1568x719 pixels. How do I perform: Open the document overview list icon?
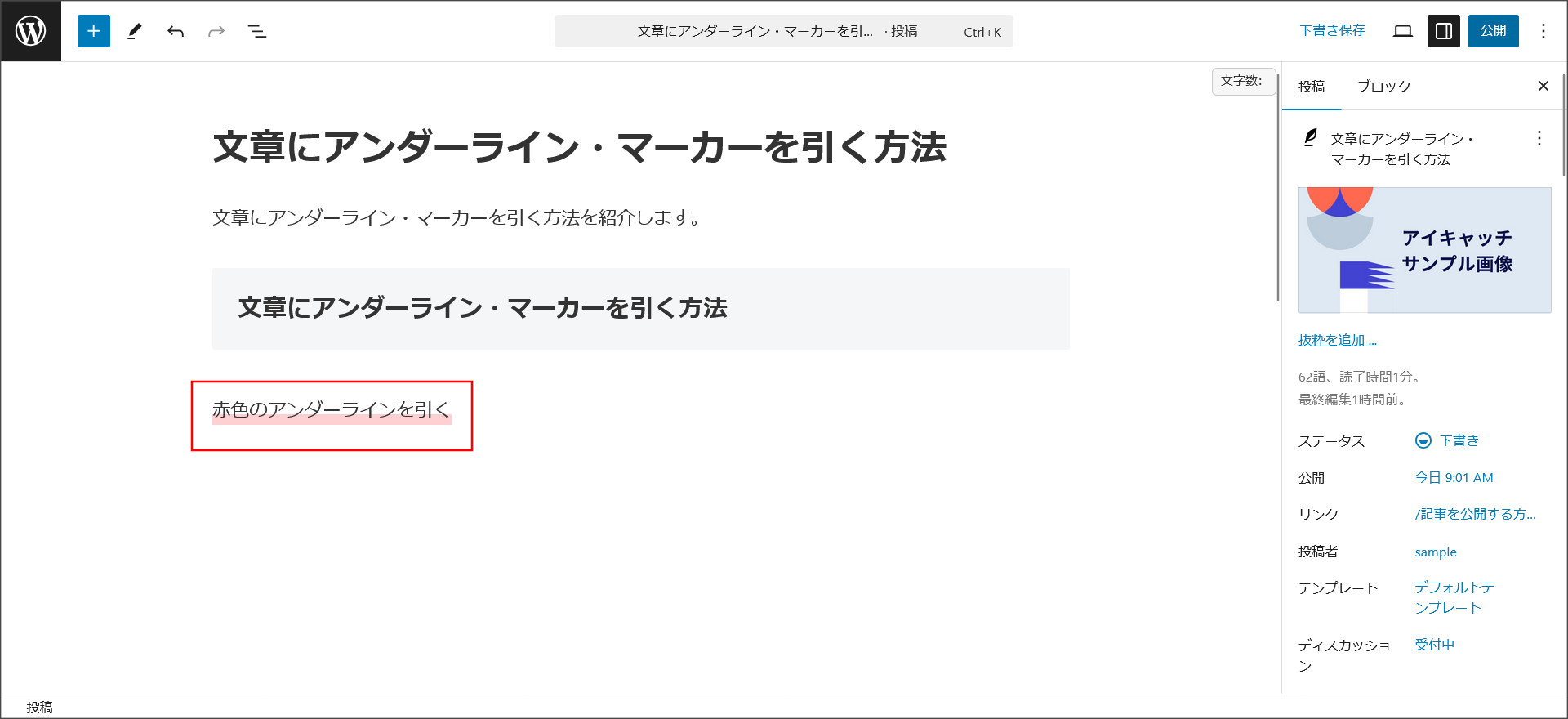click(257, 31)
